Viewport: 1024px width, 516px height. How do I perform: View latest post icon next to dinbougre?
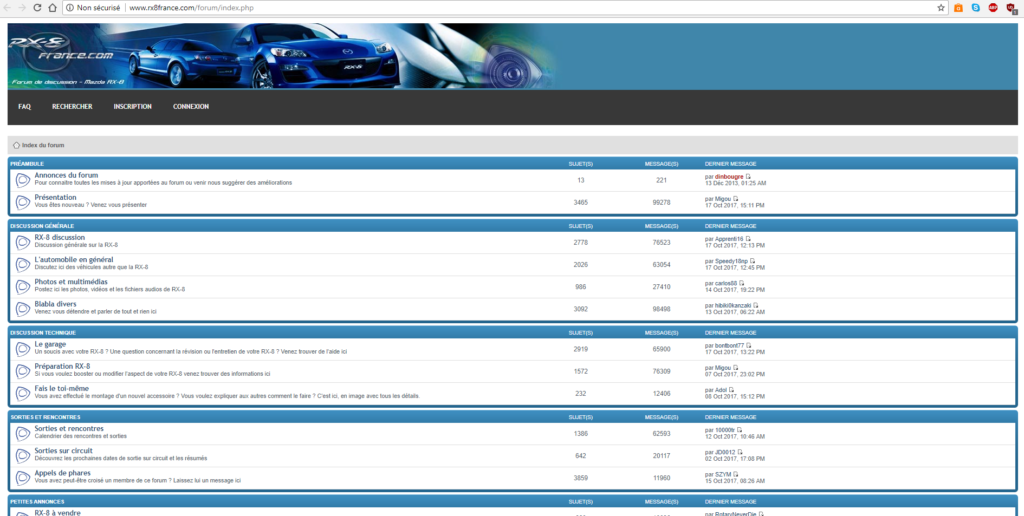coord(748,176)
